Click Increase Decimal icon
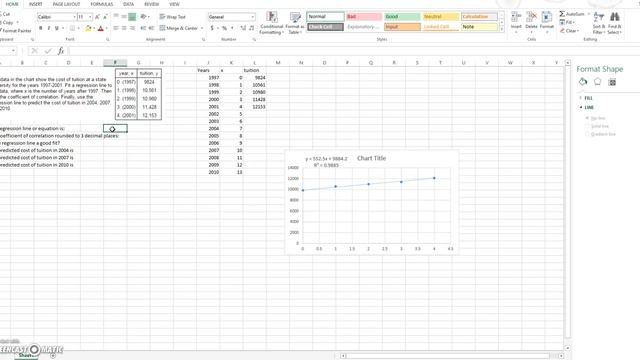The image size is (640, 360). [243, 28]
